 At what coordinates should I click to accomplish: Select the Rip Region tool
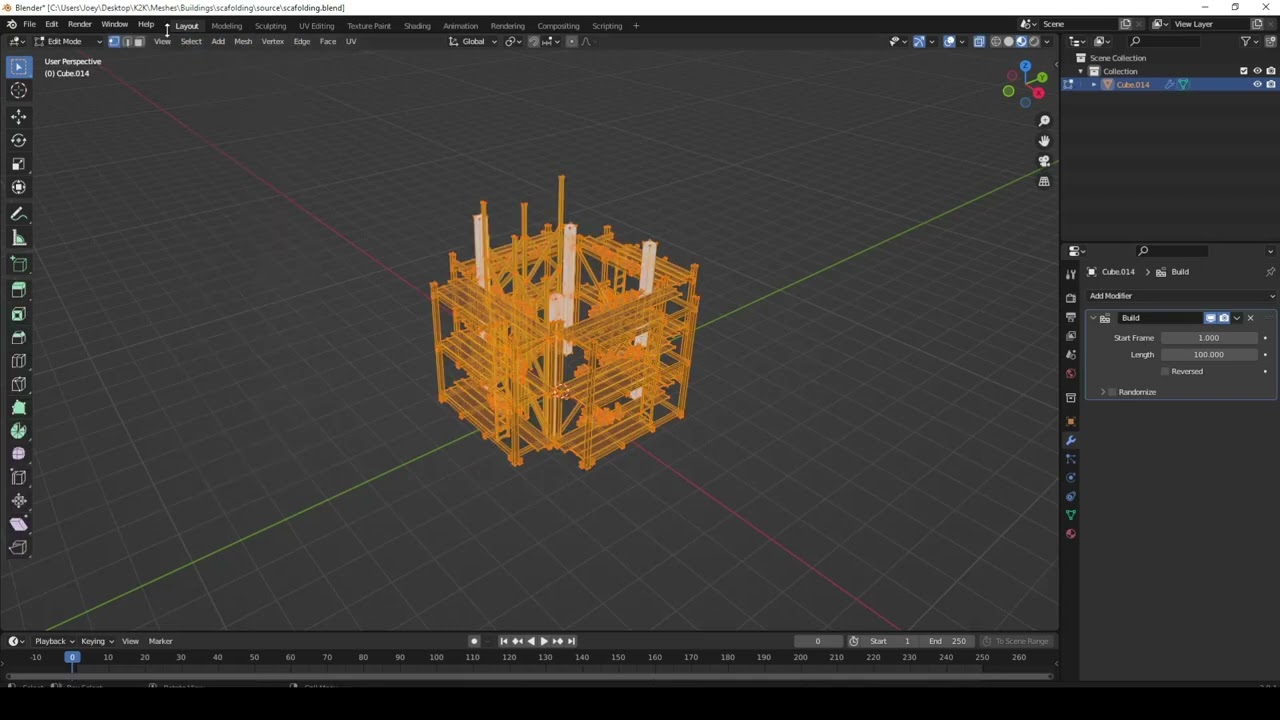click(18, 547)
